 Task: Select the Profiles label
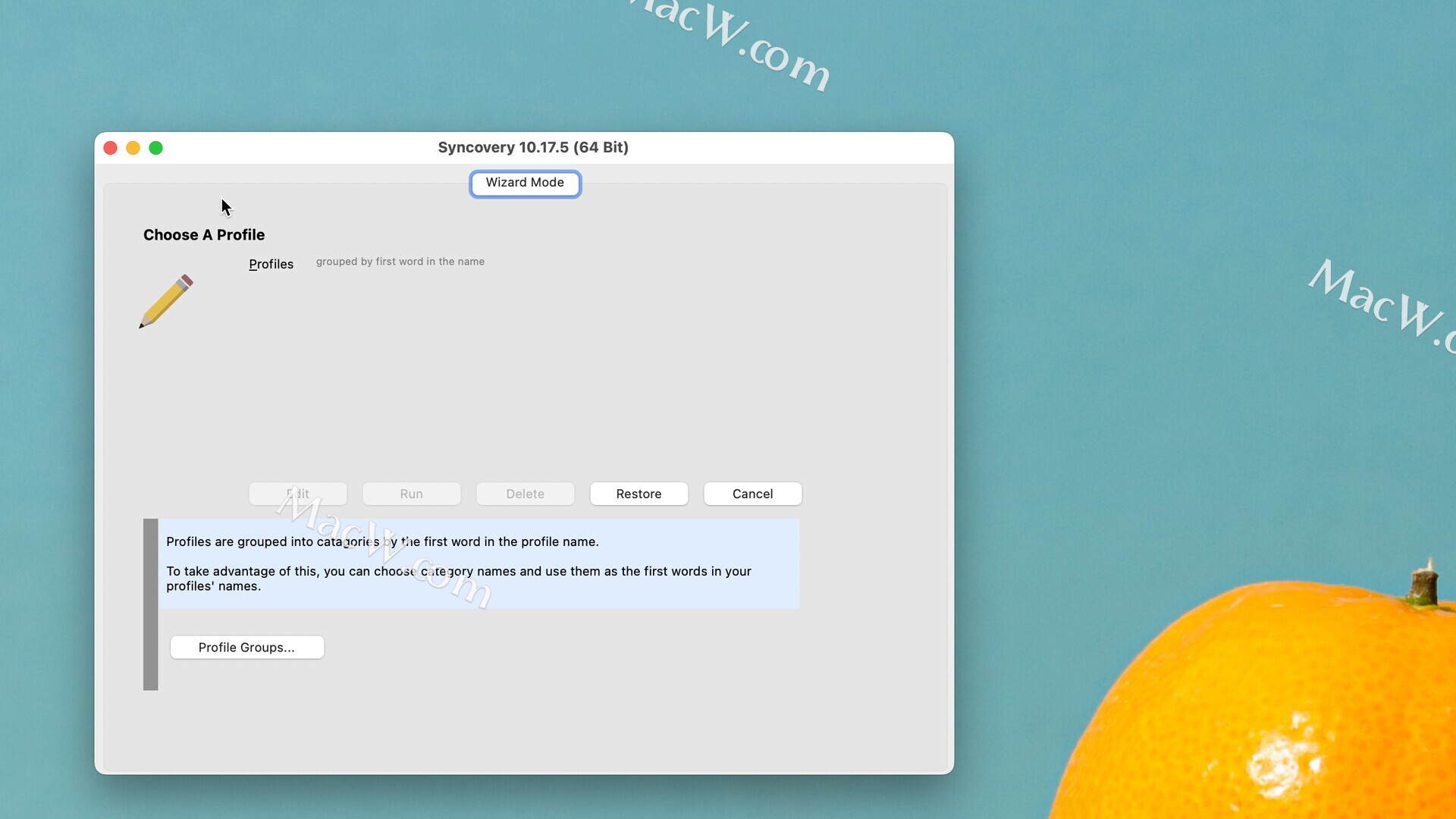(271, 264)
